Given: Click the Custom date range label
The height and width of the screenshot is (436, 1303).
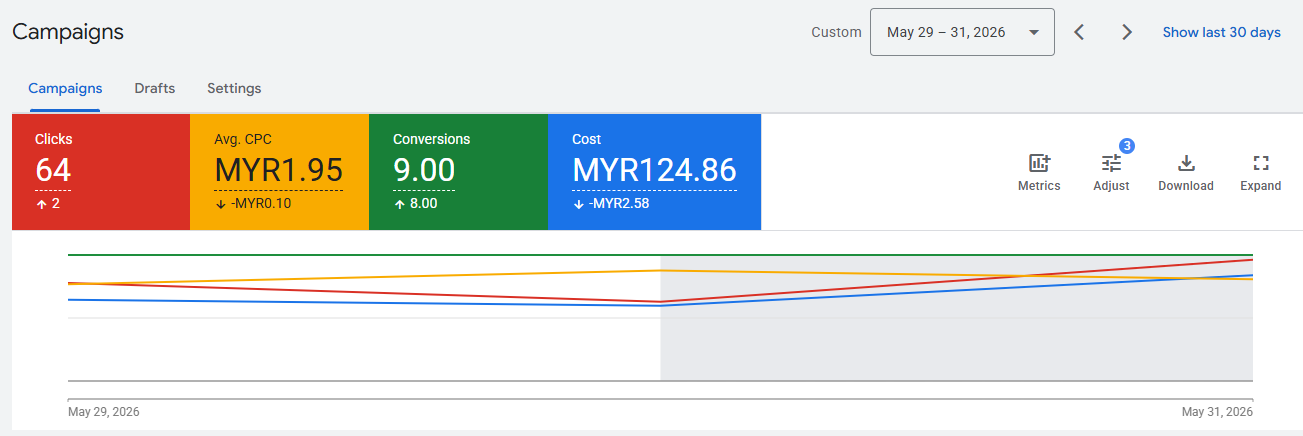Looking at the screenshot, I should (x=836, y=32).
